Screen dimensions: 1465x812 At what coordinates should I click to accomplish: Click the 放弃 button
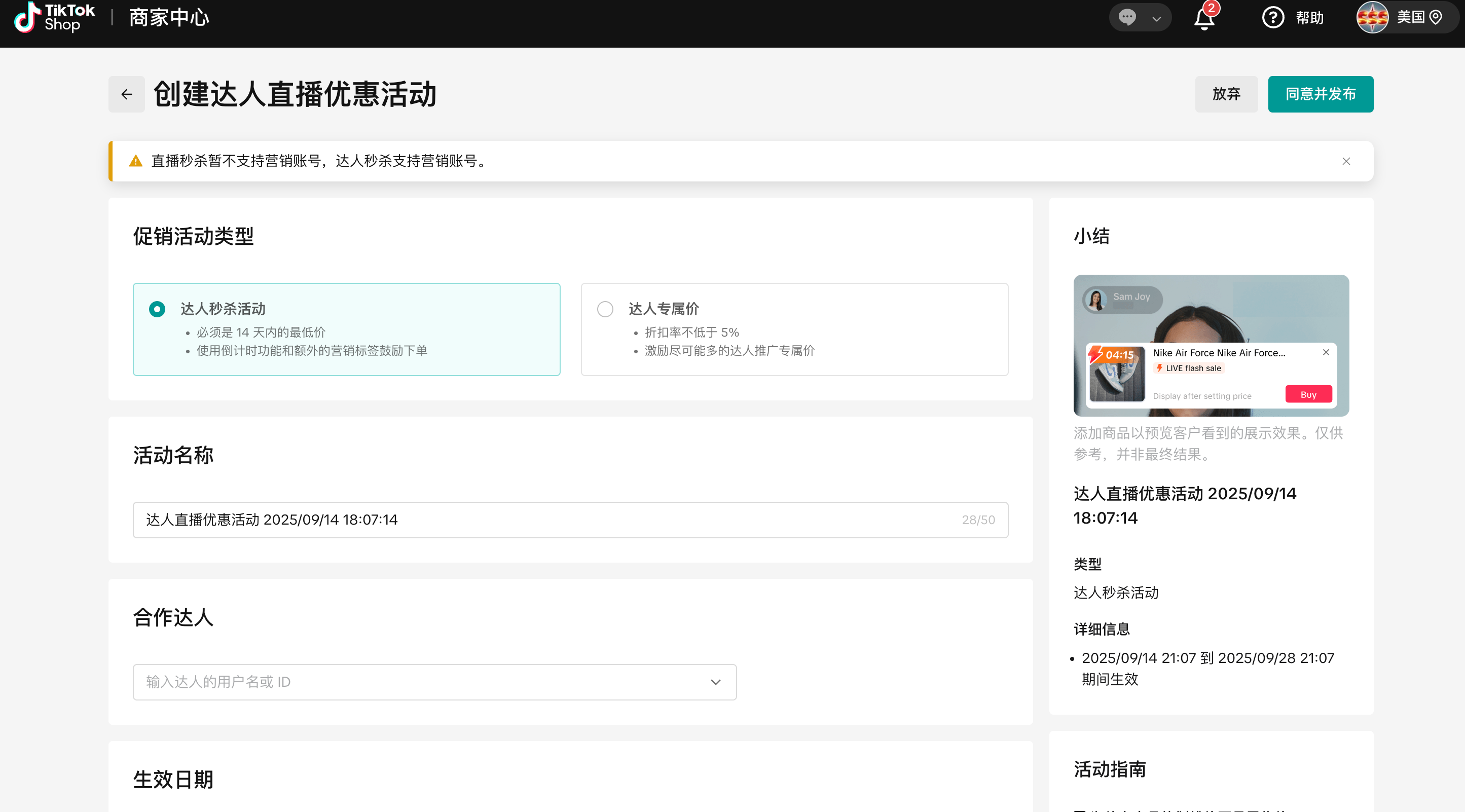click(1226, 94)
